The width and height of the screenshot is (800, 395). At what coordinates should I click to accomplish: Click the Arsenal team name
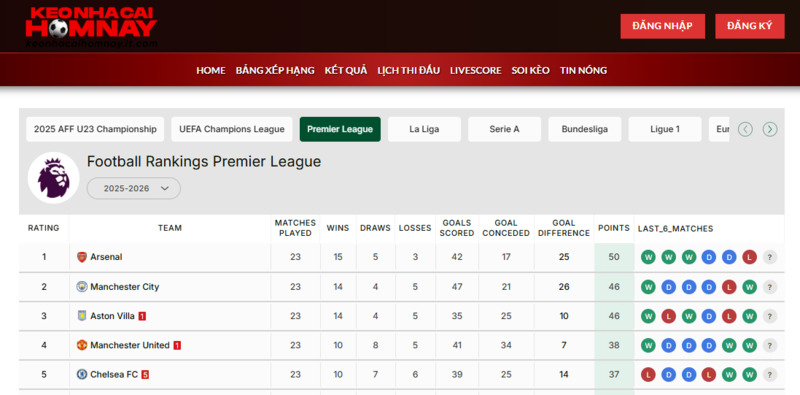pyautogui.click(x=106, y=257)
